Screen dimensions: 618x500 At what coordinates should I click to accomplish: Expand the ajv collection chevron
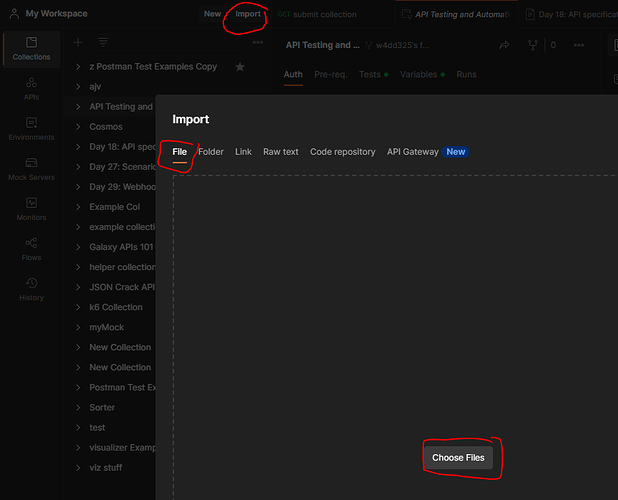(x=78, y=87)
